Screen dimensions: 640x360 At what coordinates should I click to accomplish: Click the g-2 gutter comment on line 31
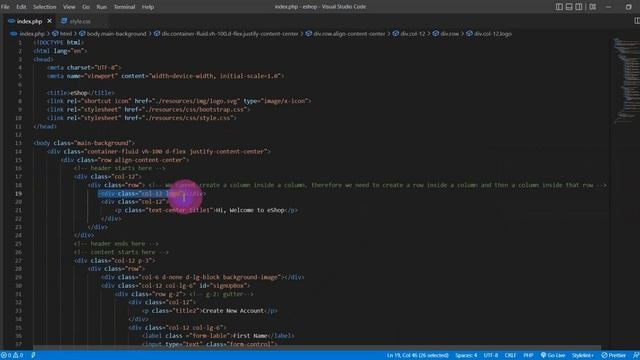click(221, 294)
